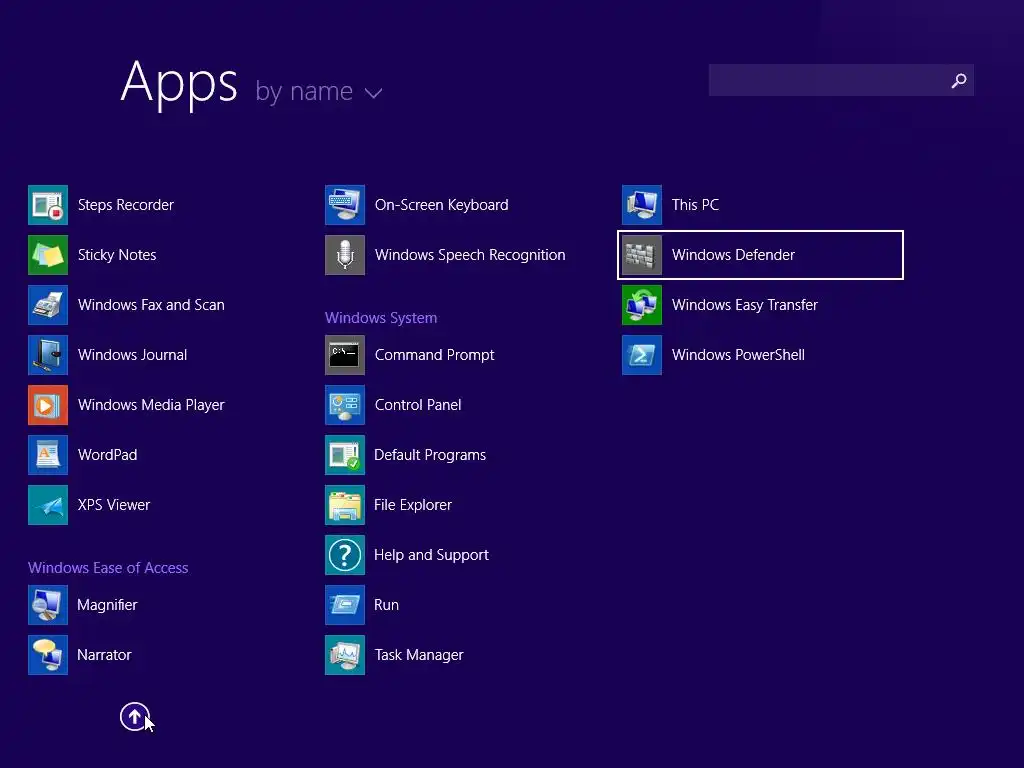Open Steps Recorder app icon
This screenshot has height=768, width=1024.
48,205
